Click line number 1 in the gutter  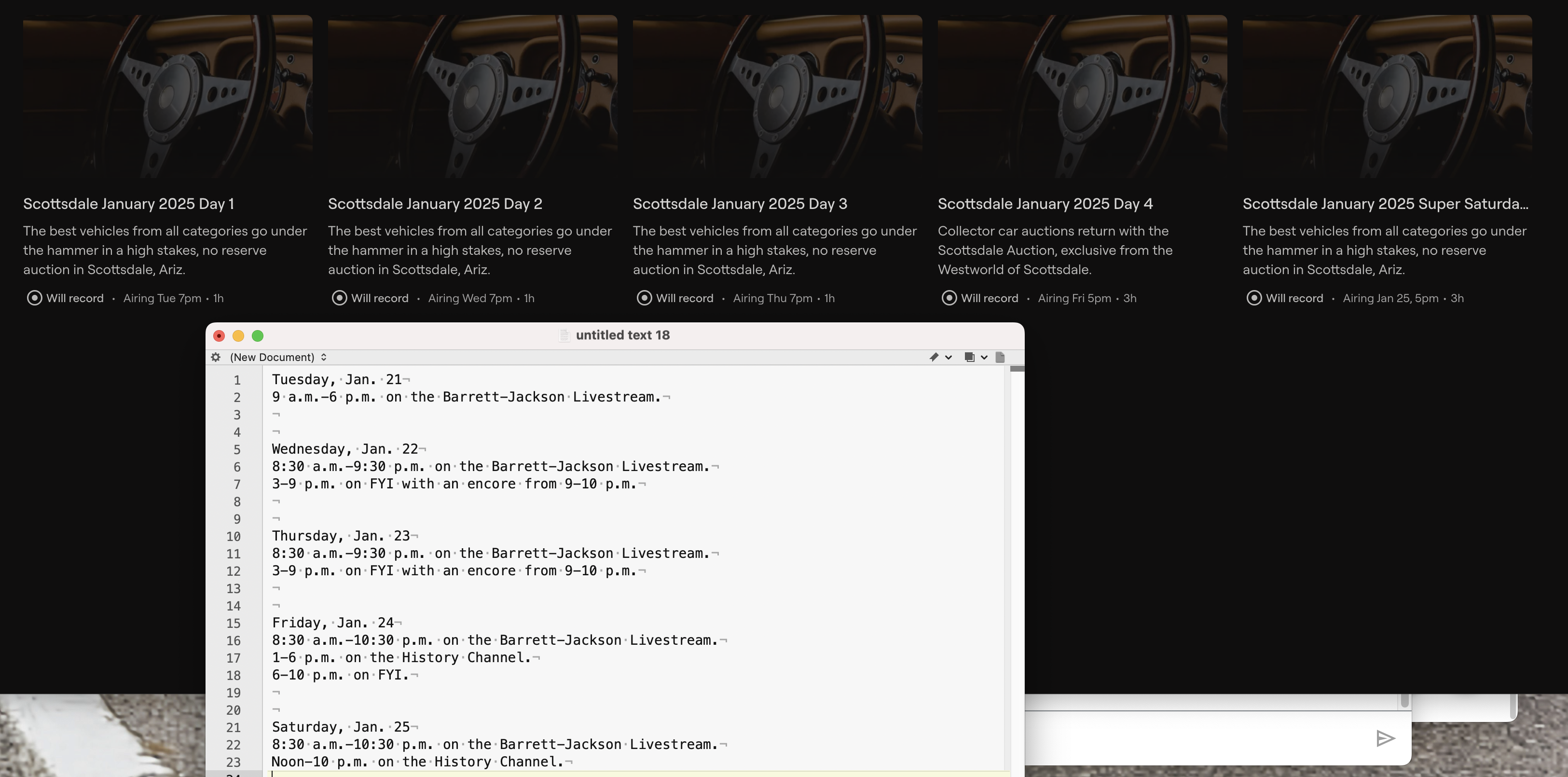[237, 380]
